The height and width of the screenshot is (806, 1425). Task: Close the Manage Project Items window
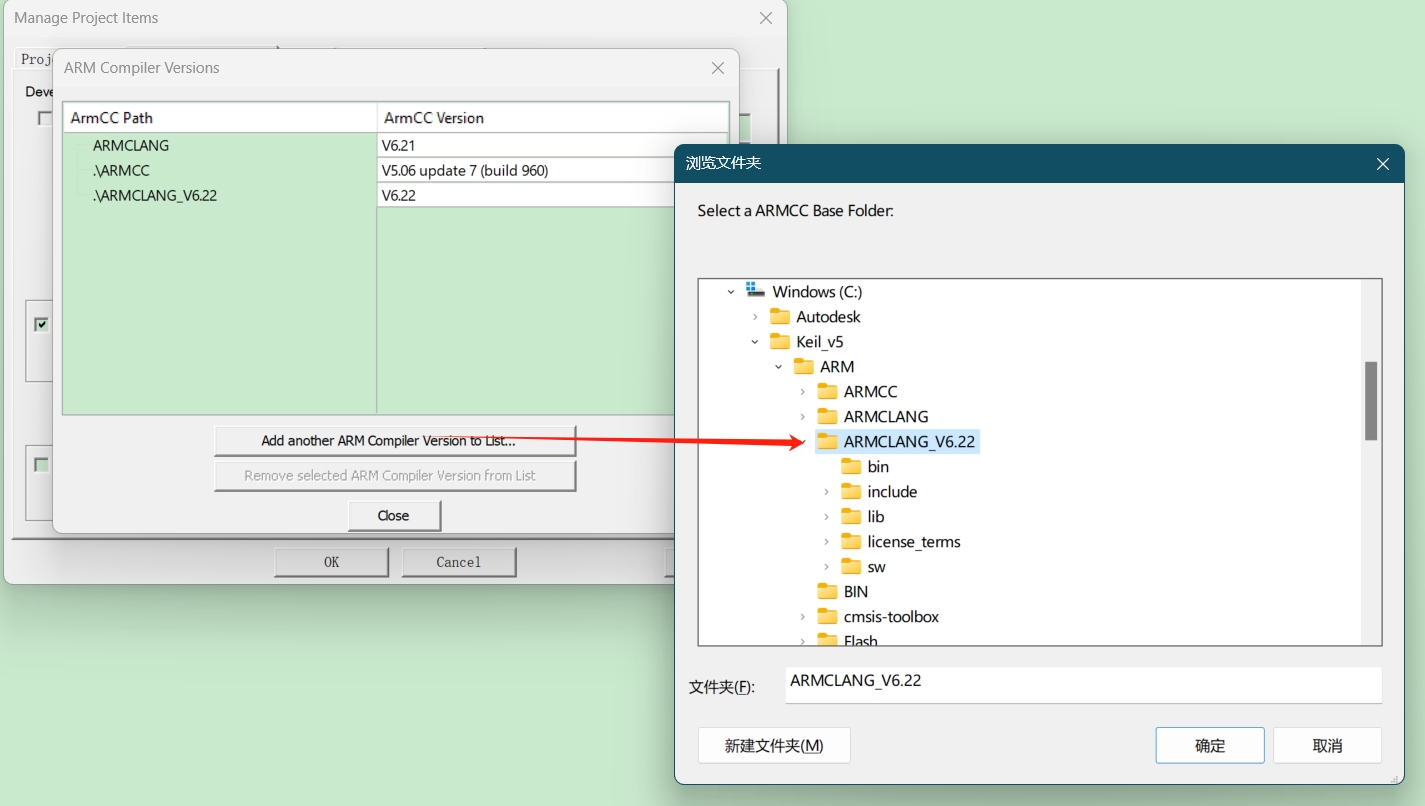[x=766, y=18]
